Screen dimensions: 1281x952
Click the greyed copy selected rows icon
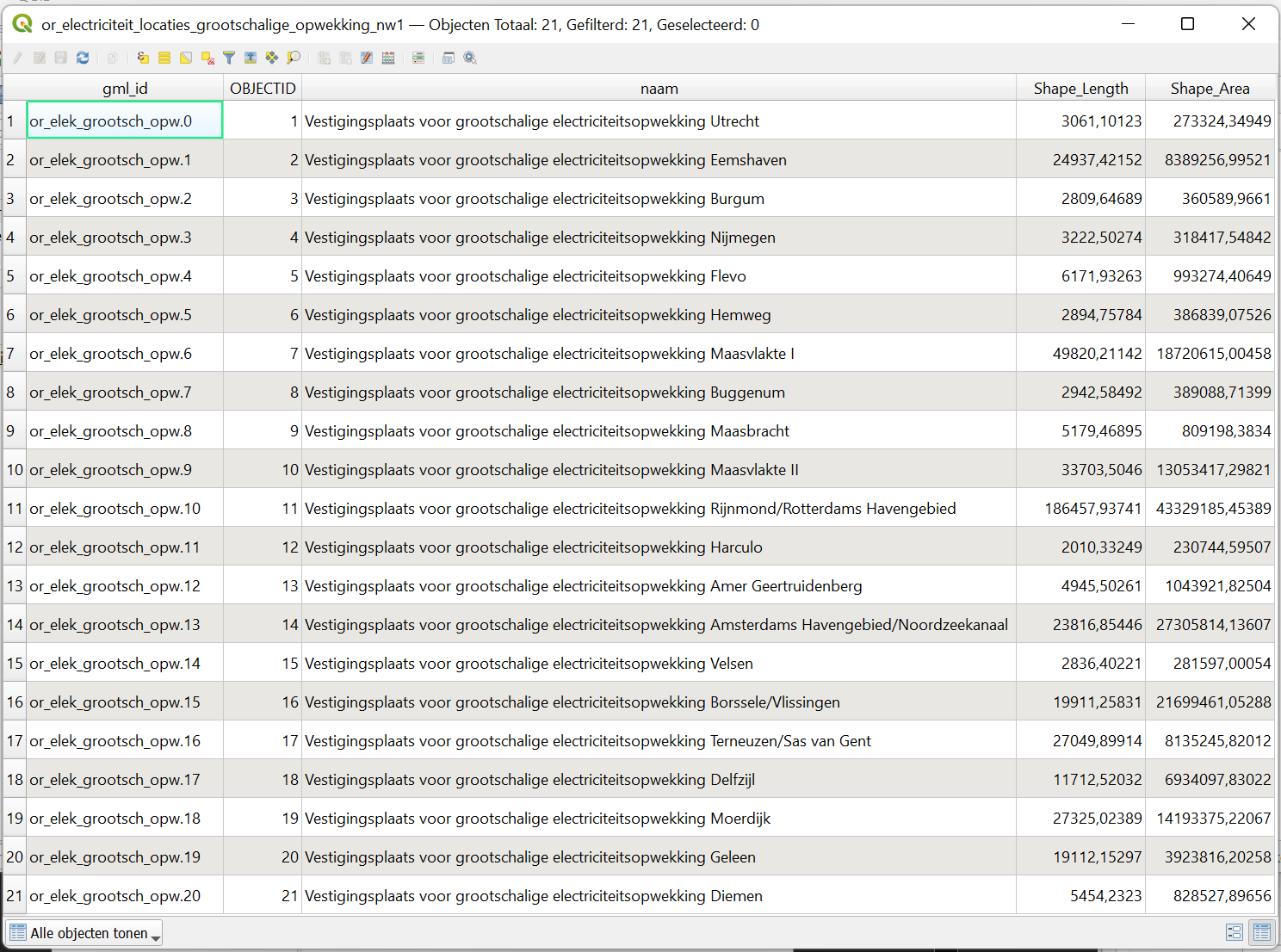point(112,58)
